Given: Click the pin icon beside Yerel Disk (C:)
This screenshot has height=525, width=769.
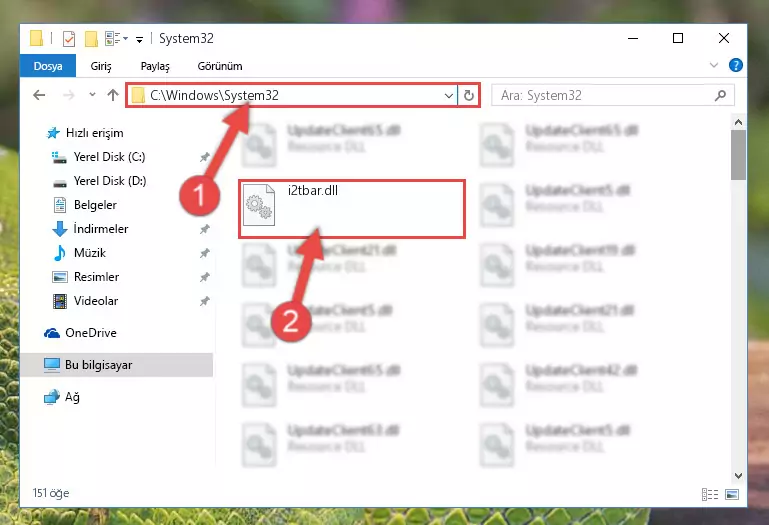Looking at the screenshot, I should point(205,158).
